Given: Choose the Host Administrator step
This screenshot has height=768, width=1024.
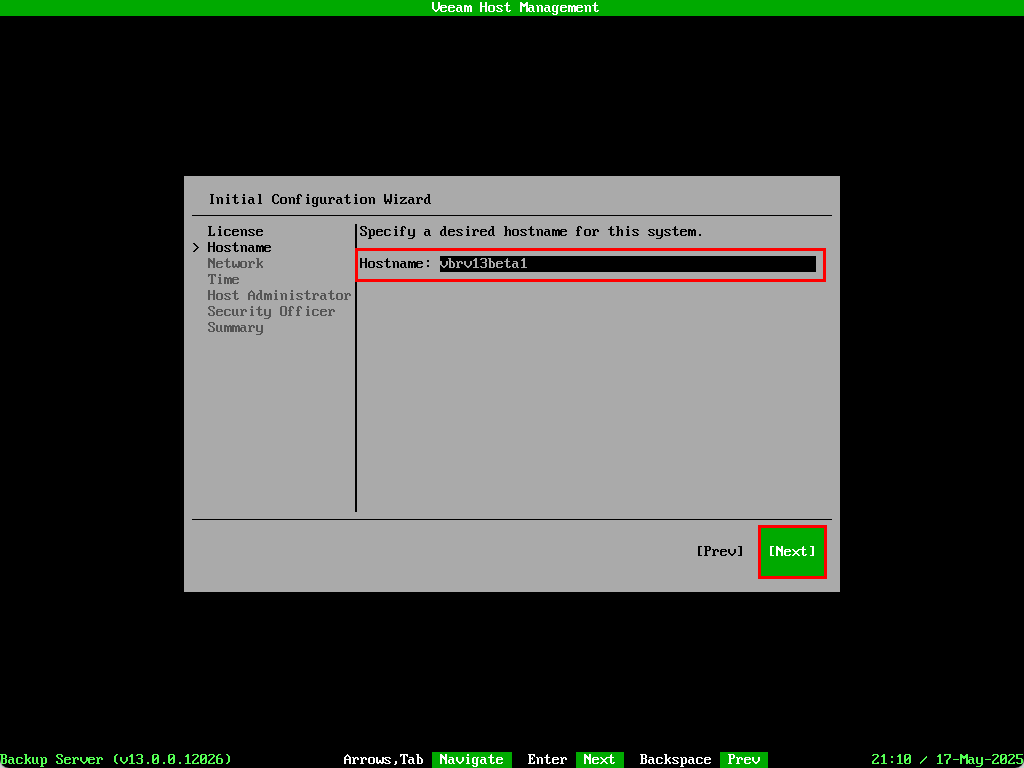Looking at the screenshot, I should coord(279,295).
